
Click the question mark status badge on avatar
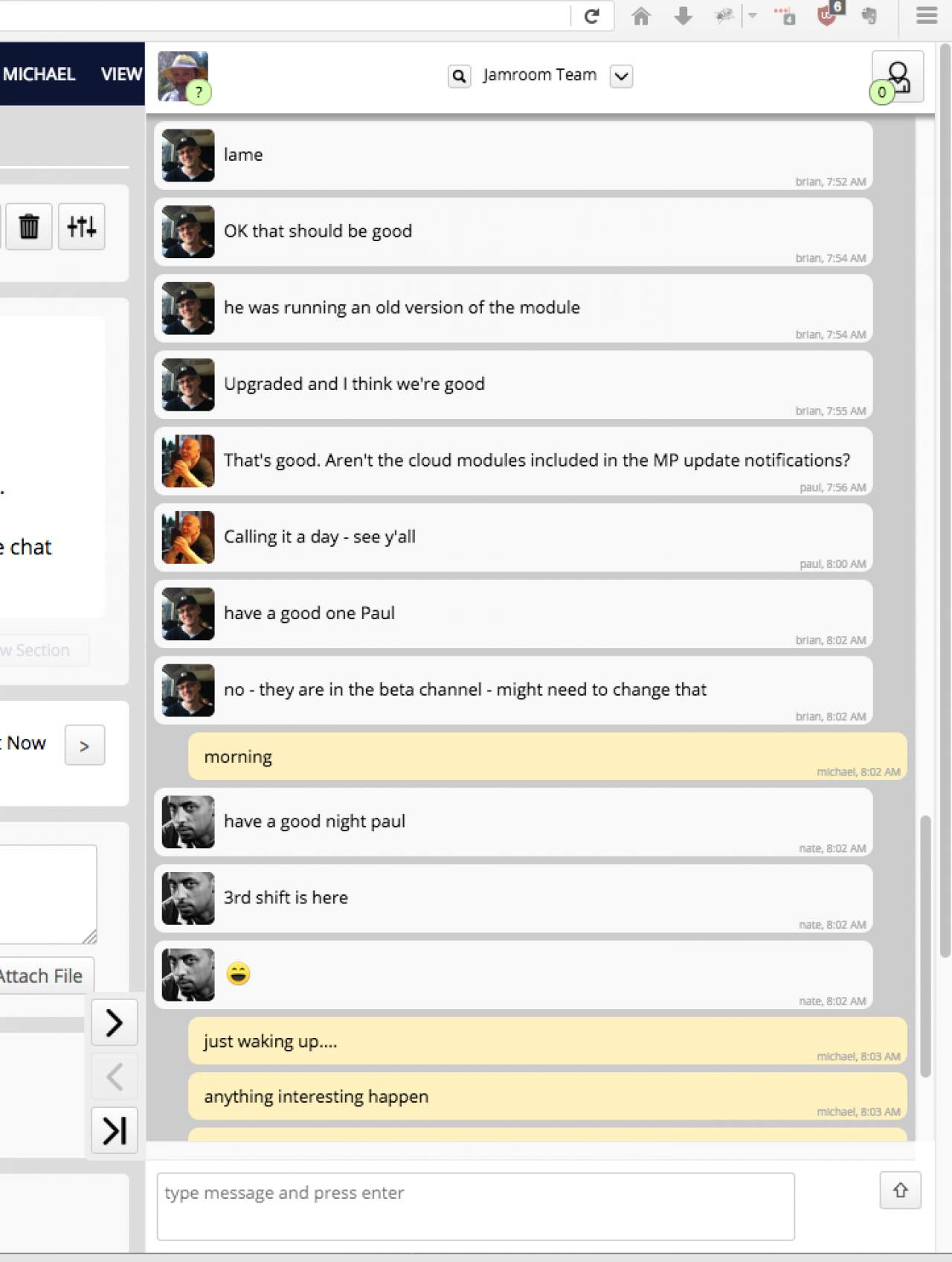199,92
